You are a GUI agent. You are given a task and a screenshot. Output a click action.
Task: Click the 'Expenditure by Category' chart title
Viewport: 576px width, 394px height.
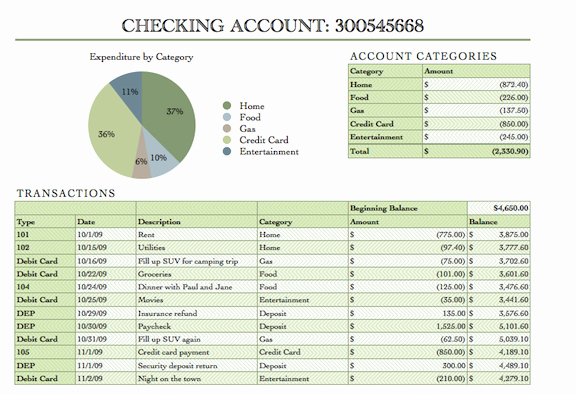click(141, 57)
